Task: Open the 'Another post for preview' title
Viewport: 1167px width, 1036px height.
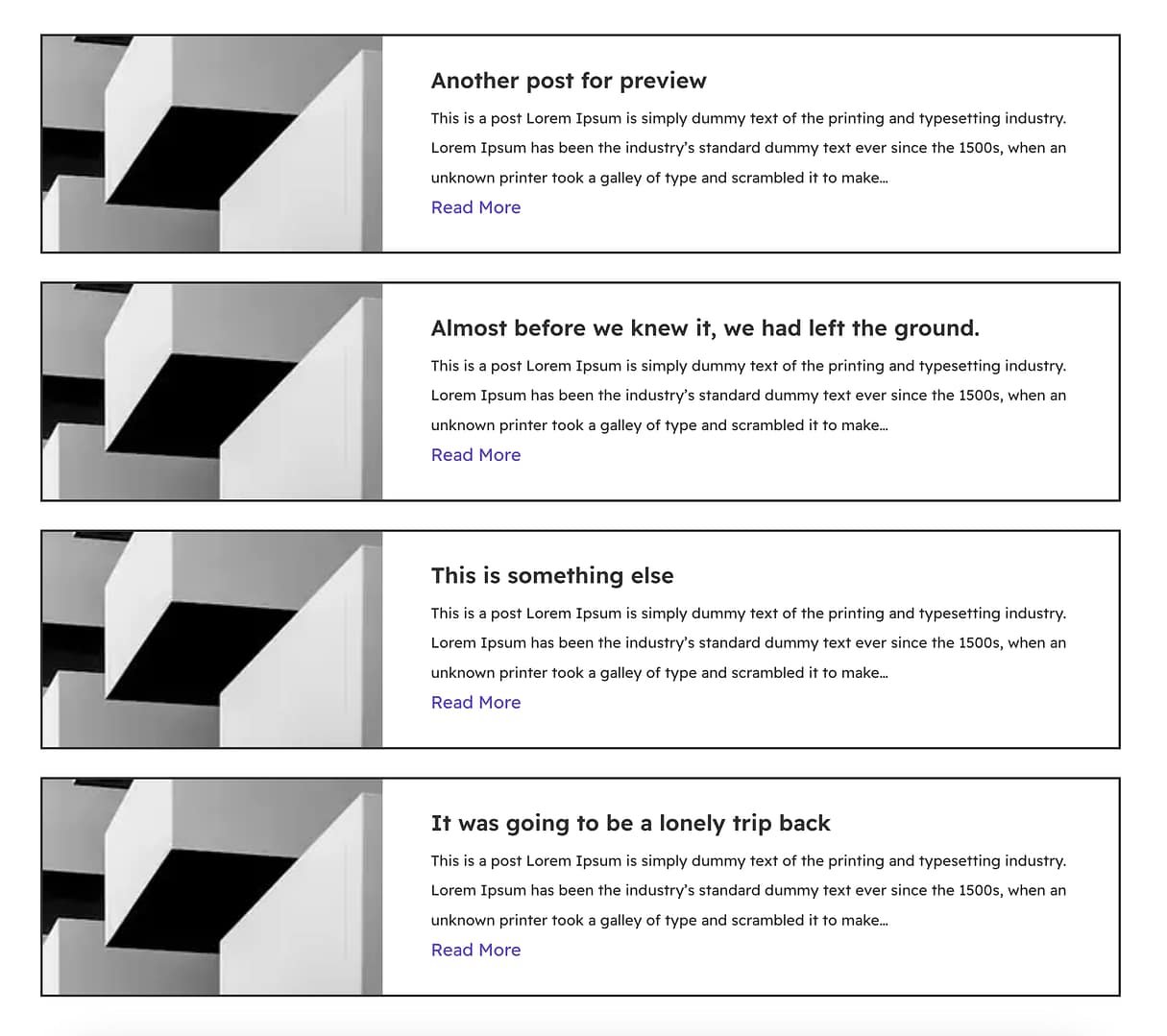Action: pos(569,81)
